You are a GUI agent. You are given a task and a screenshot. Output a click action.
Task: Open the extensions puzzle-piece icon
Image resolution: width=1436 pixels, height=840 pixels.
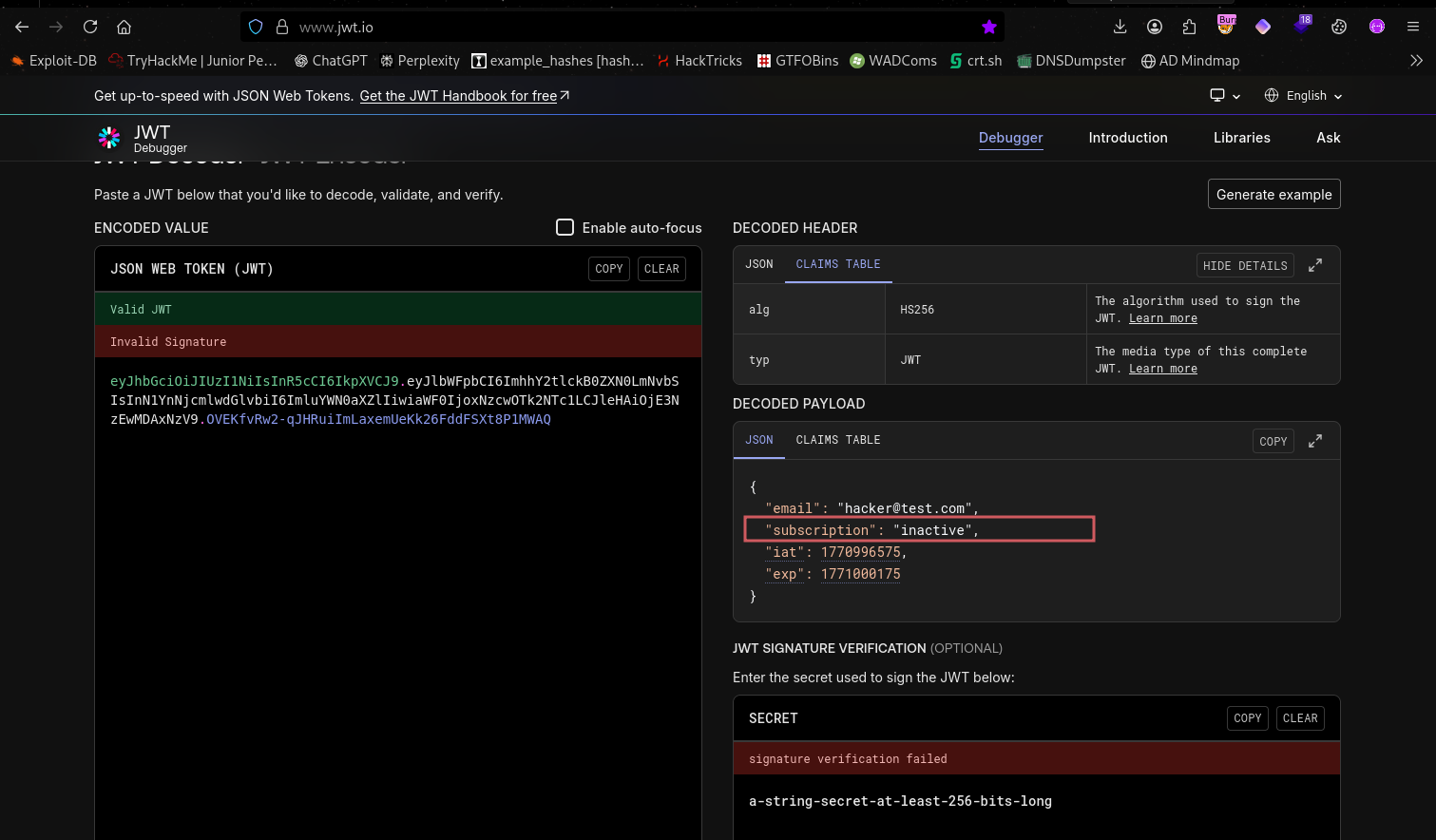(1189, 27)
